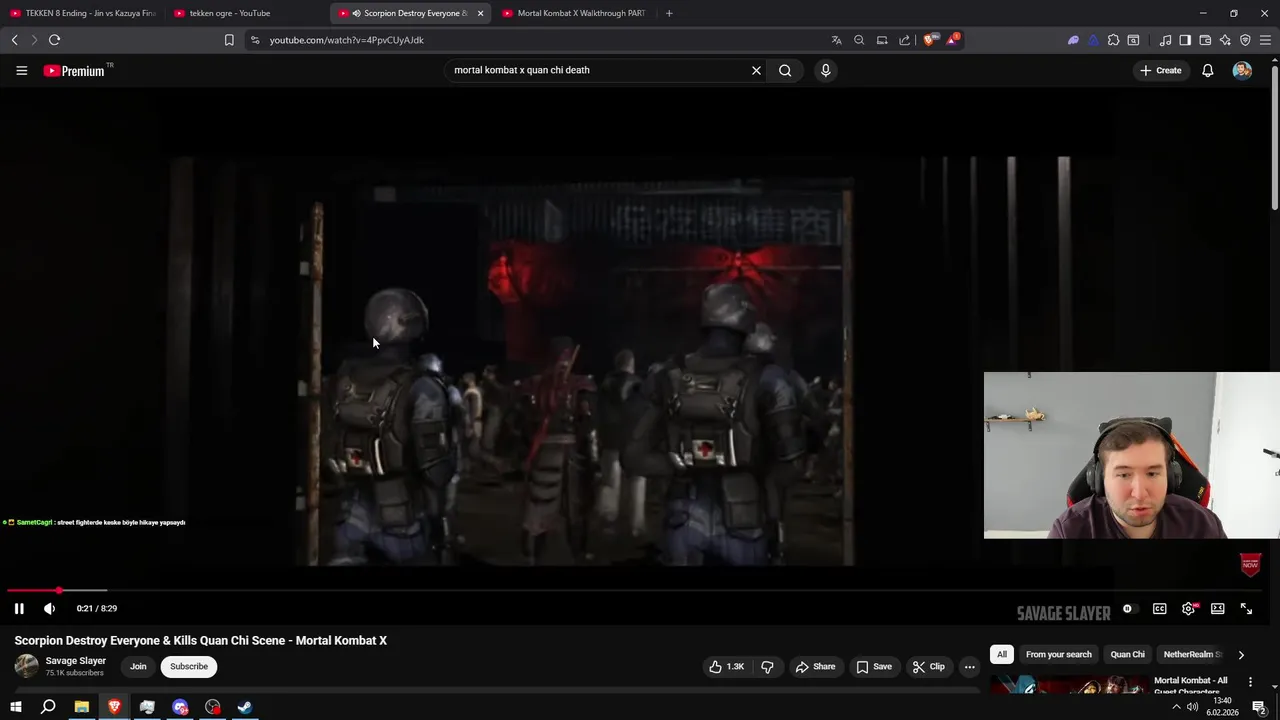Open options for Mortal Kombat All Guest video
This screenshot has height=720, width=1280.
[1250, 682]
